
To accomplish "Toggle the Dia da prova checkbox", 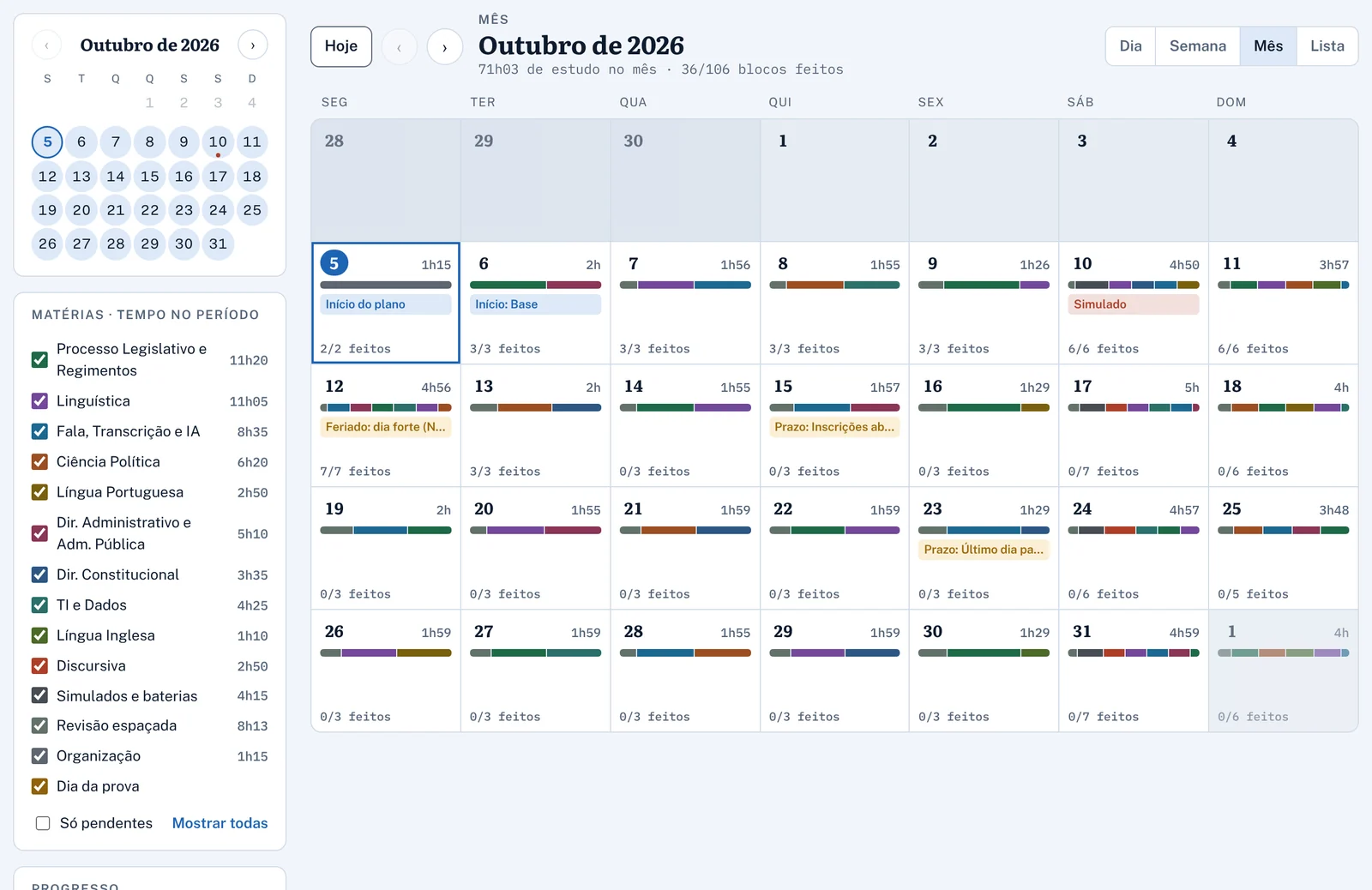I will [39, 786].
